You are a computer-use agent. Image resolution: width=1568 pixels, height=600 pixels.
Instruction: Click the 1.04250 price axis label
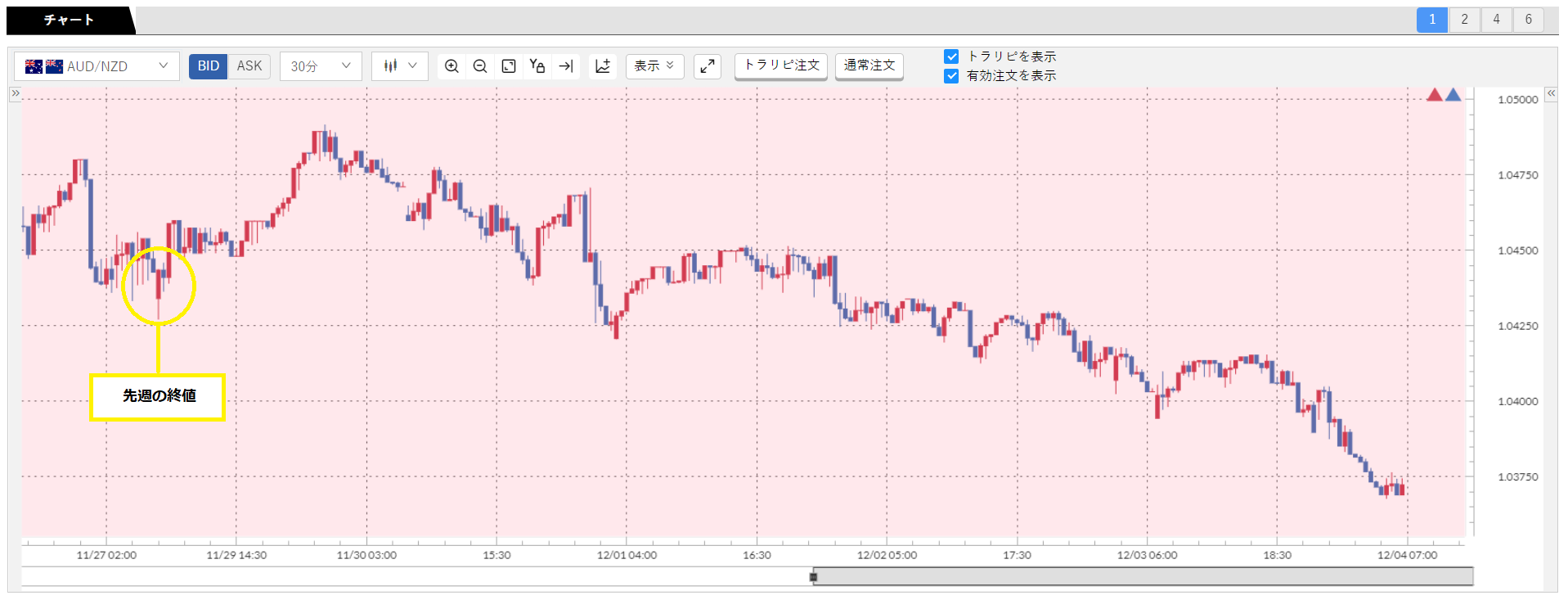1518,326
